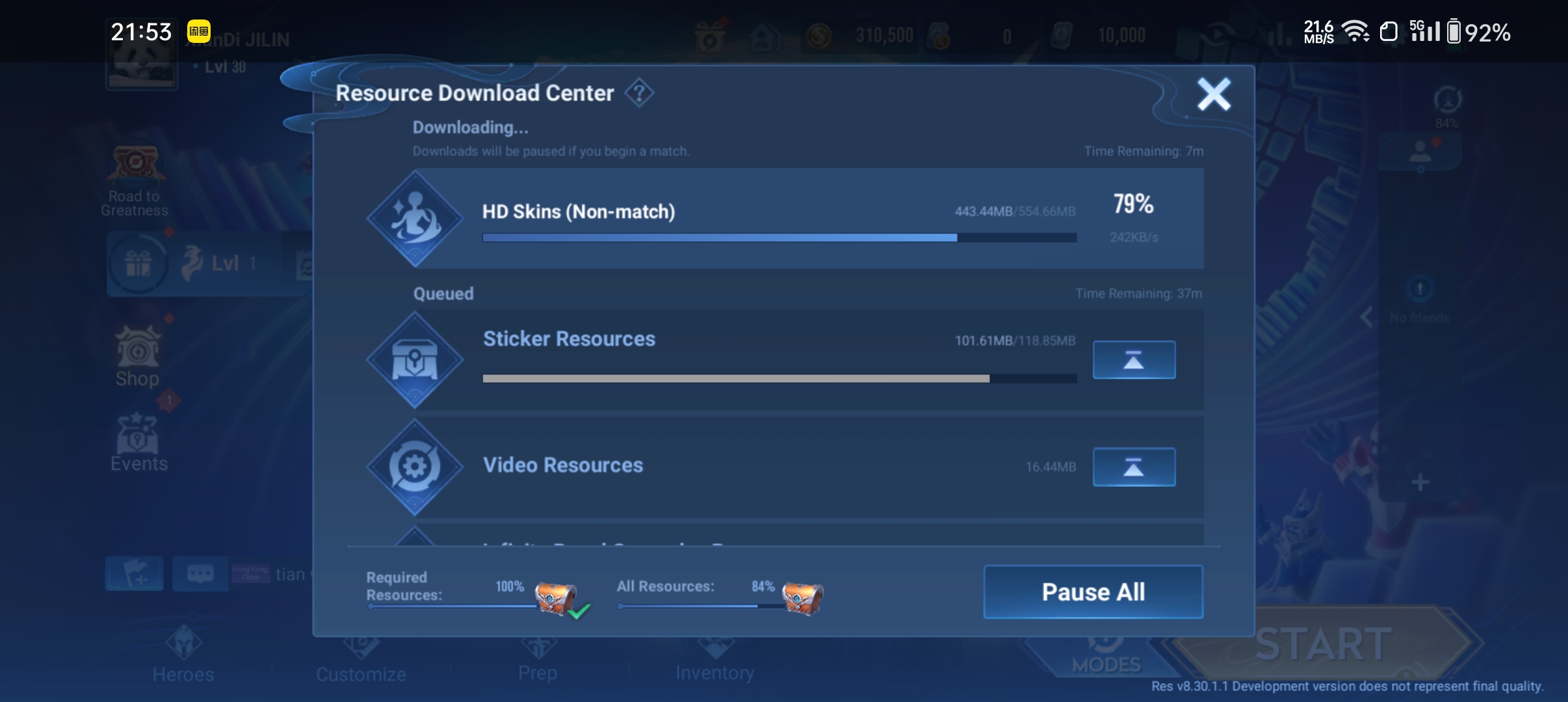Click the 101.61MB/118.85MB size text
The height and width of the screenshot is (702, 1568).
click(1015, 341)
